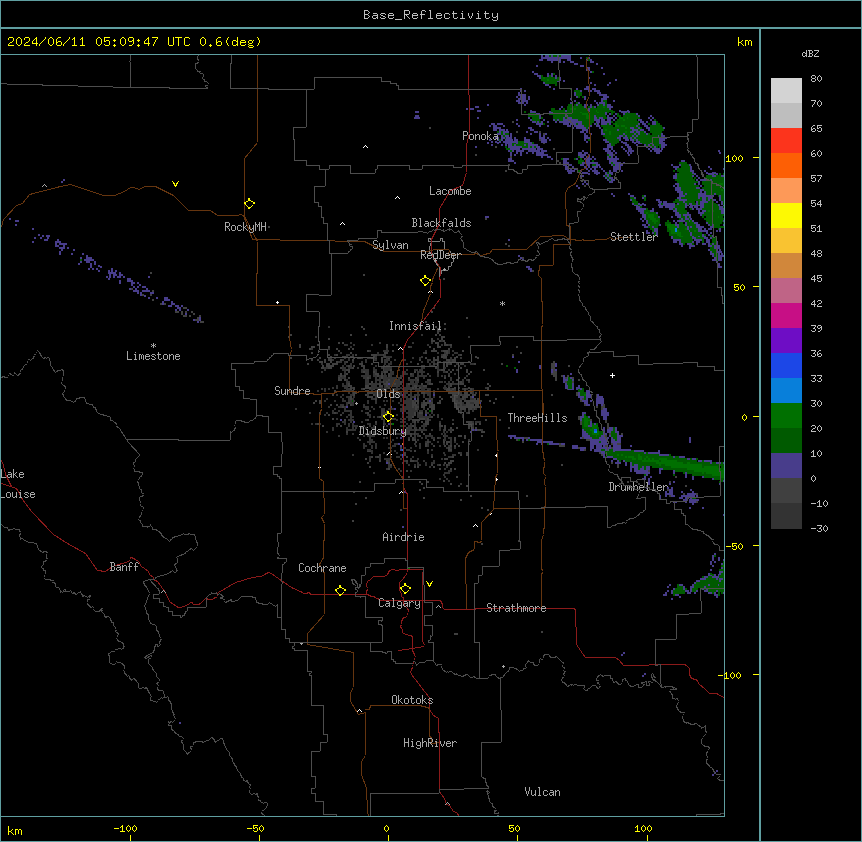Screen dimensions: 862x842
Task: Click the yellow diamond marker above RockyMH
Action: point(250,204)
